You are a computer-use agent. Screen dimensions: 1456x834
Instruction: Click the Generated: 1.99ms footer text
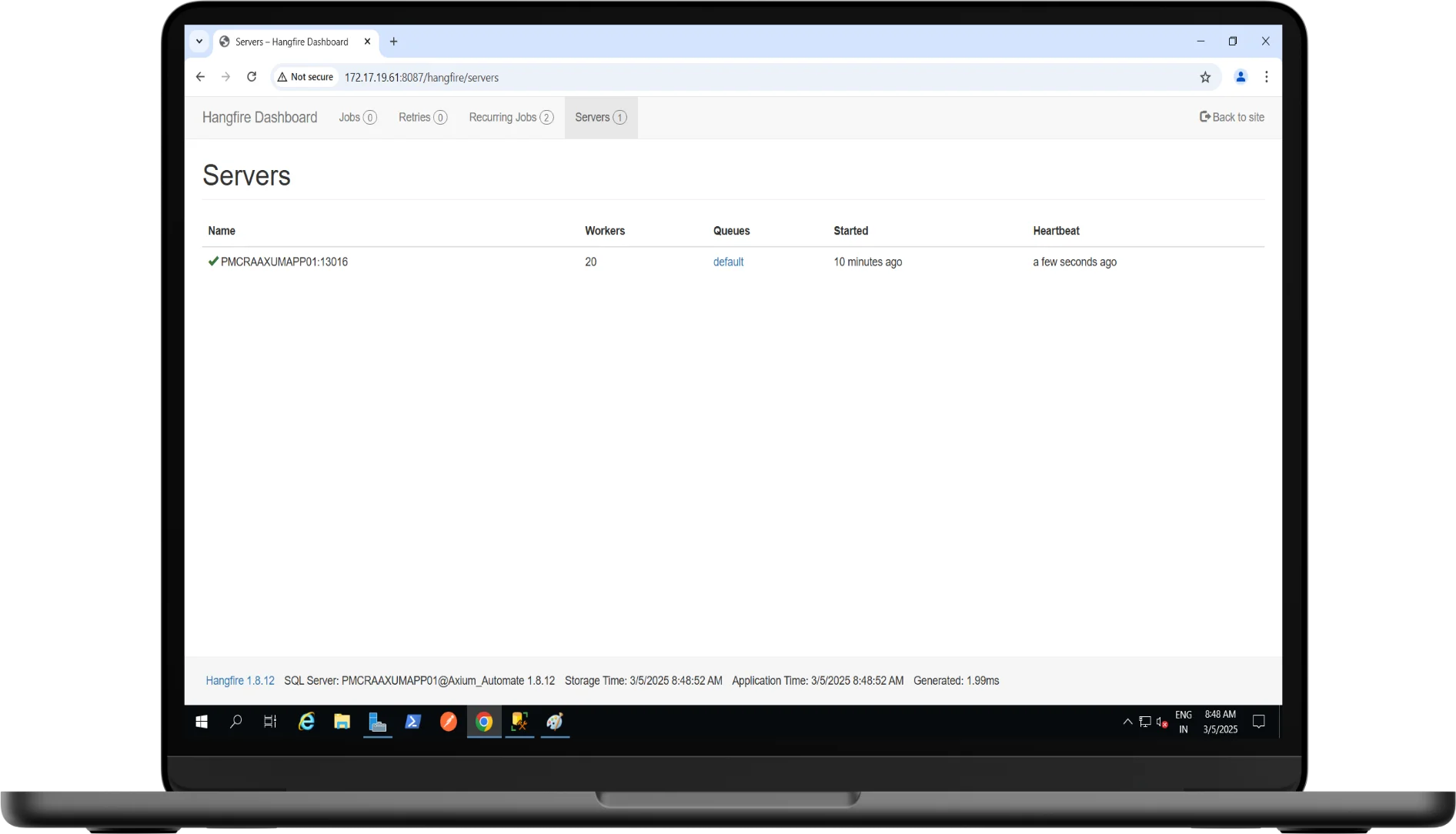click(956, 681)
